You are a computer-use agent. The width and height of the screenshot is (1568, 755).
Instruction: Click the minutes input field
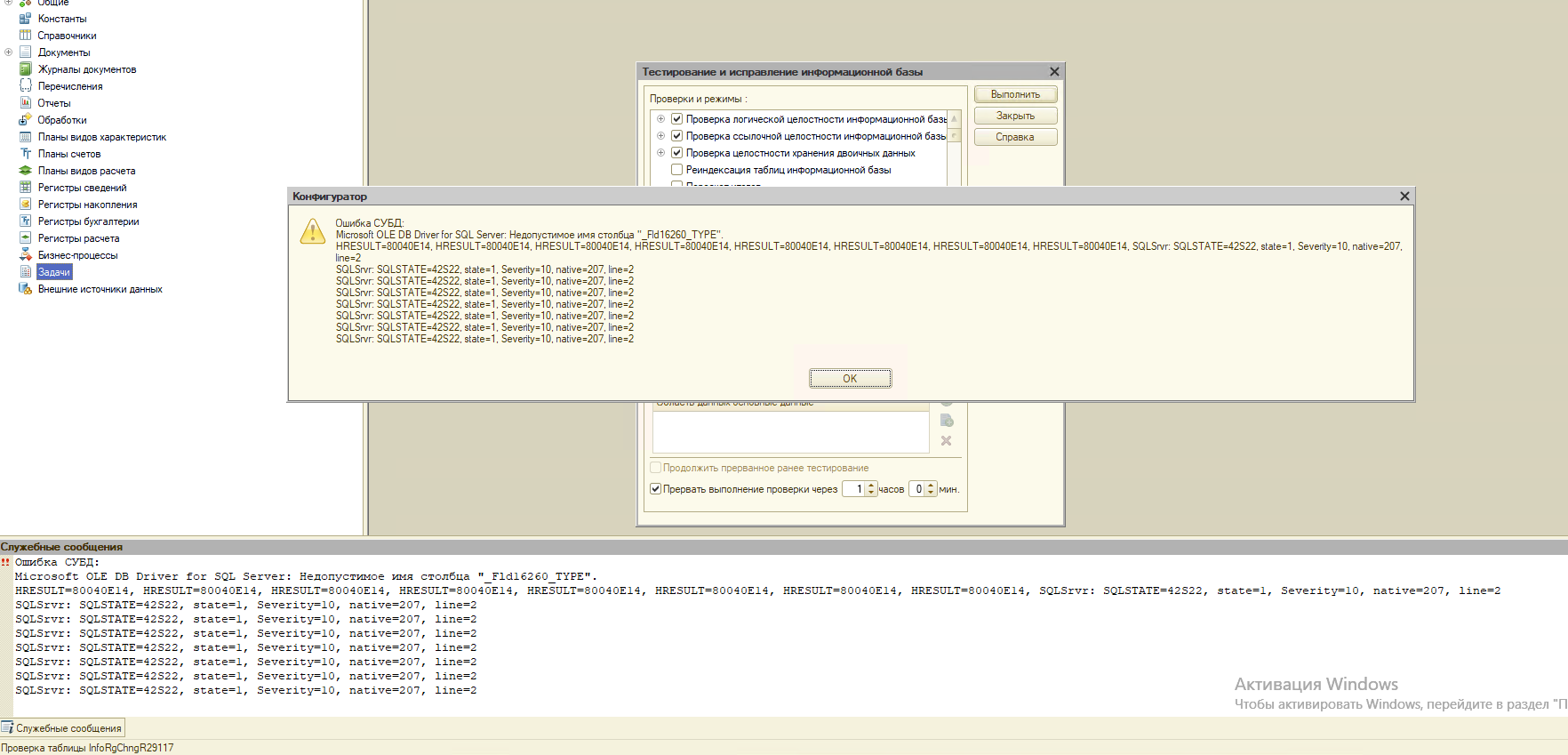click(x=917, y=489)
